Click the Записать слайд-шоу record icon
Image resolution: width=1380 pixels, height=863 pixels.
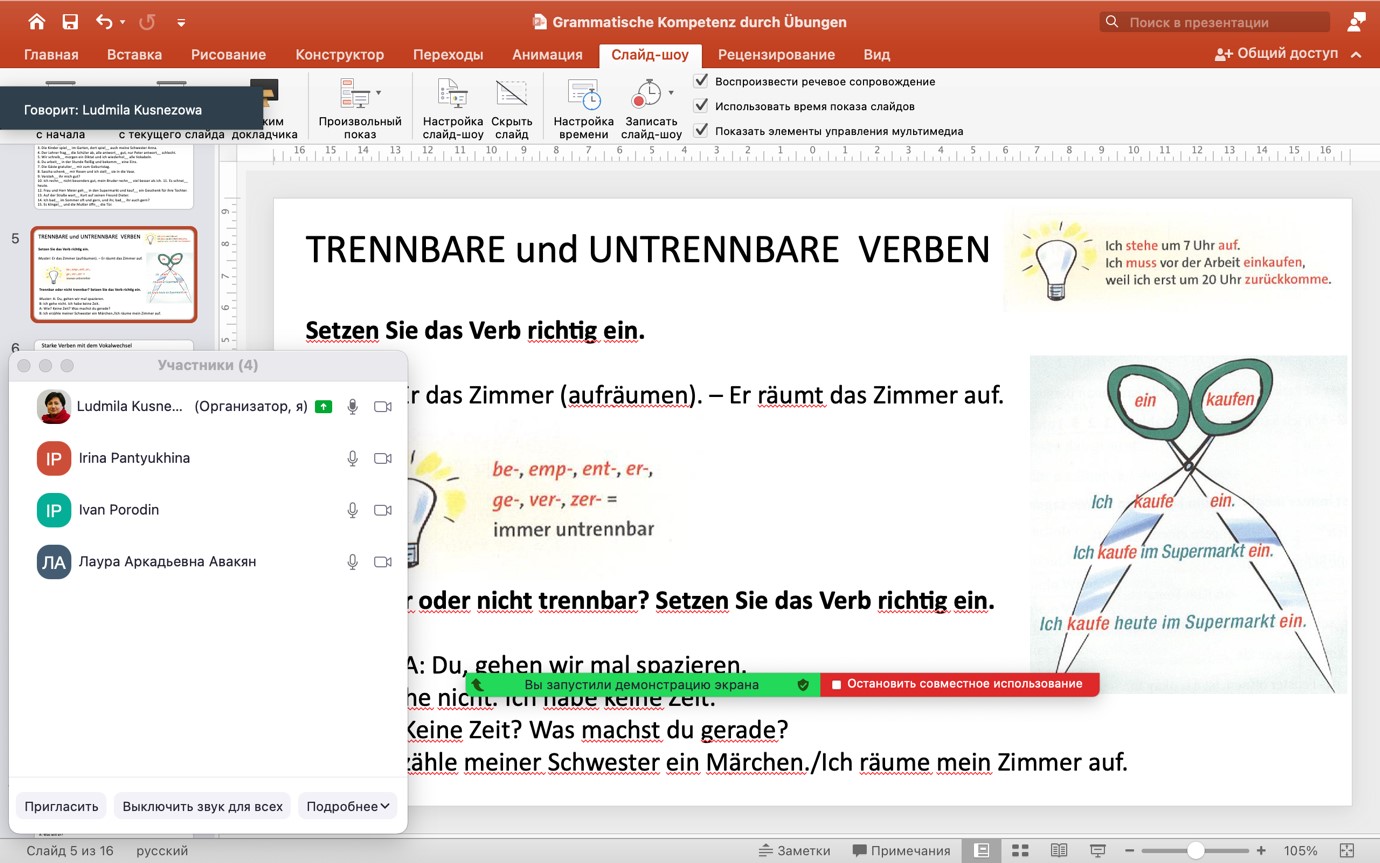[x=646, y=95]
